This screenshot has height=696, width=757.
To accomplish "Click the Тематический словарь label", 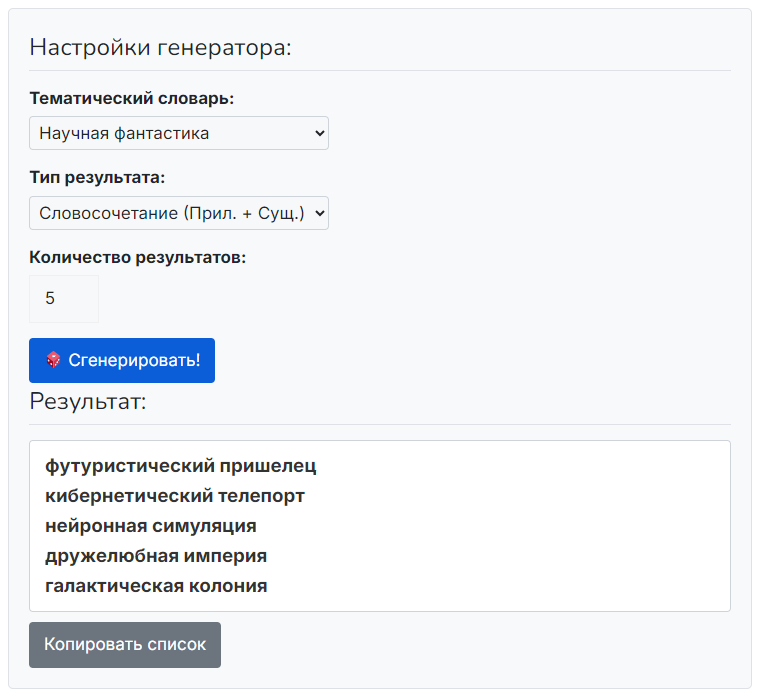I will pos(132,98).
